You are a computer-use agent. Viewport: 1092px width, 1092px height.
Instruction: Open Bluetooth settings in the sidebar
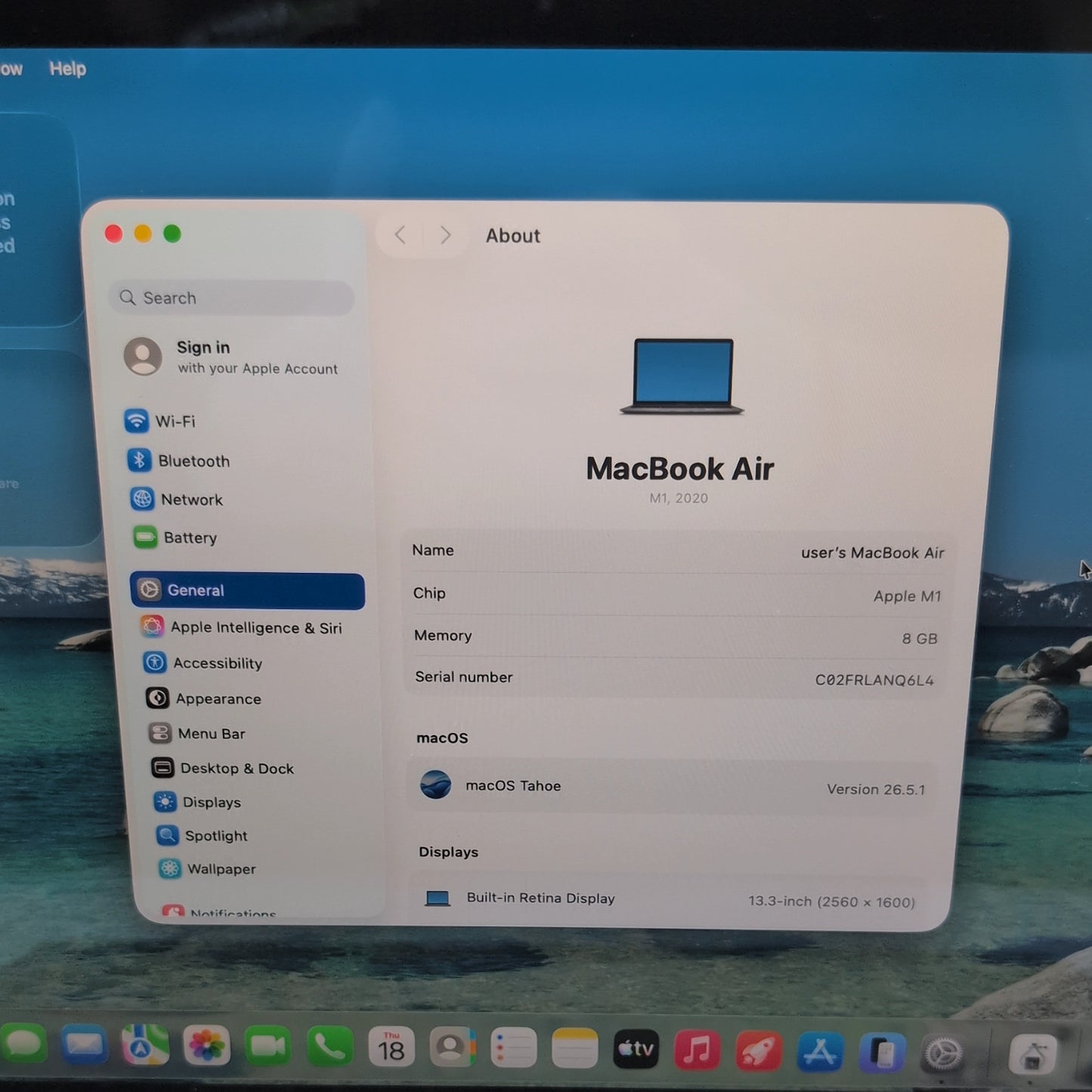click(x=178, y=460)
